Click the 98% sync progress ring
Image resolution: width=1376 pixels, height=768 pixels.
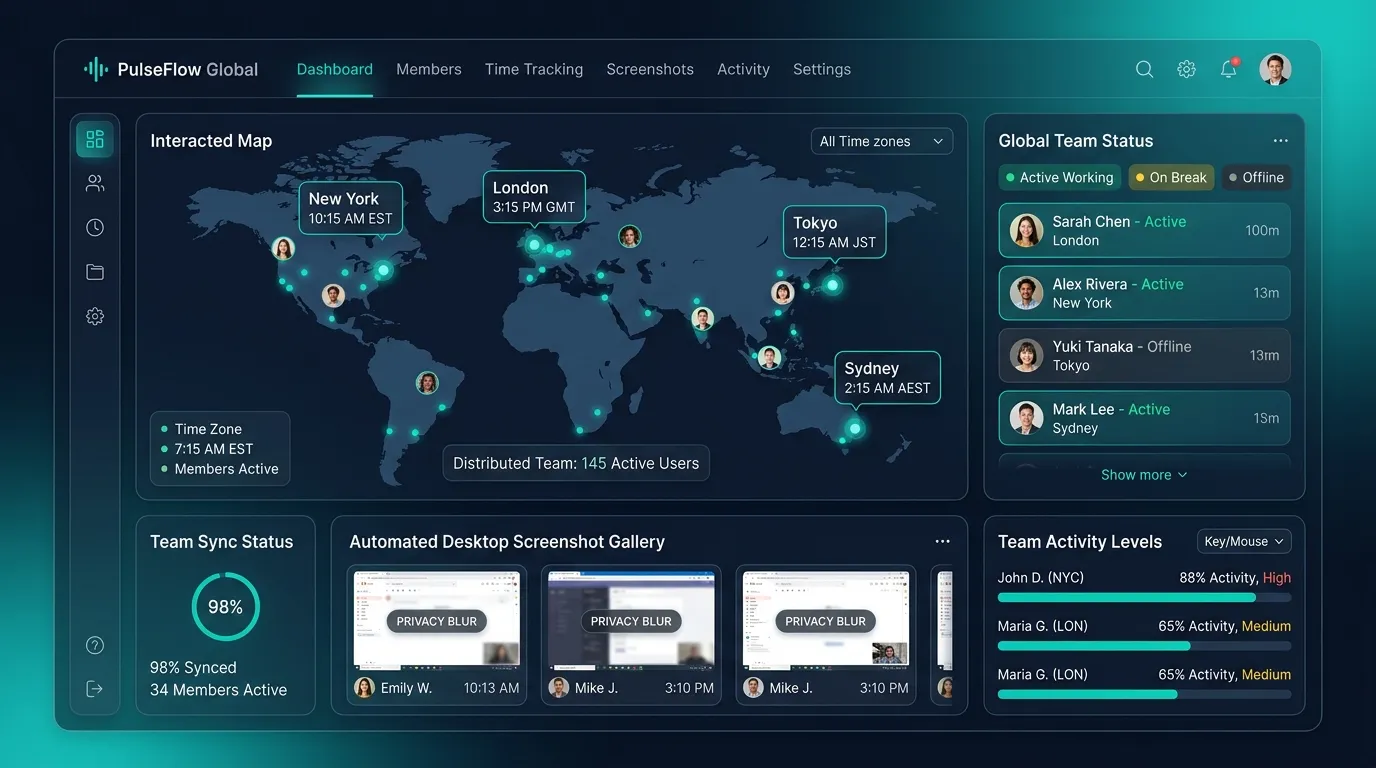[x=225, y=607]
